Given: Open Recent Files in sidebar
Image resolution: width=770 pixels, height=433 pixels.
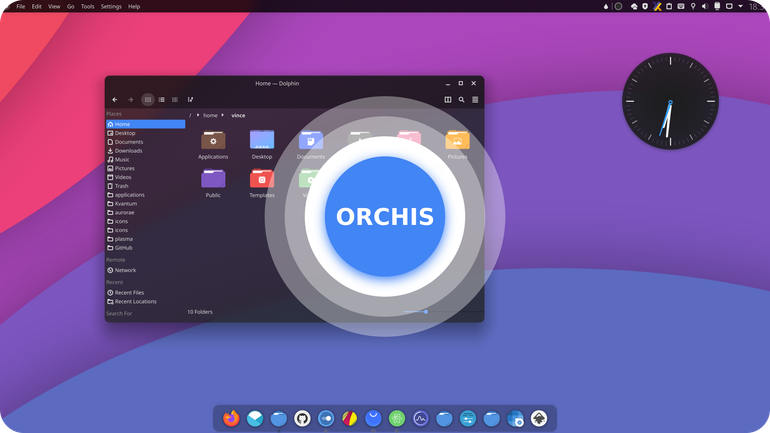Looking at the screenshot, I should 145,293.
